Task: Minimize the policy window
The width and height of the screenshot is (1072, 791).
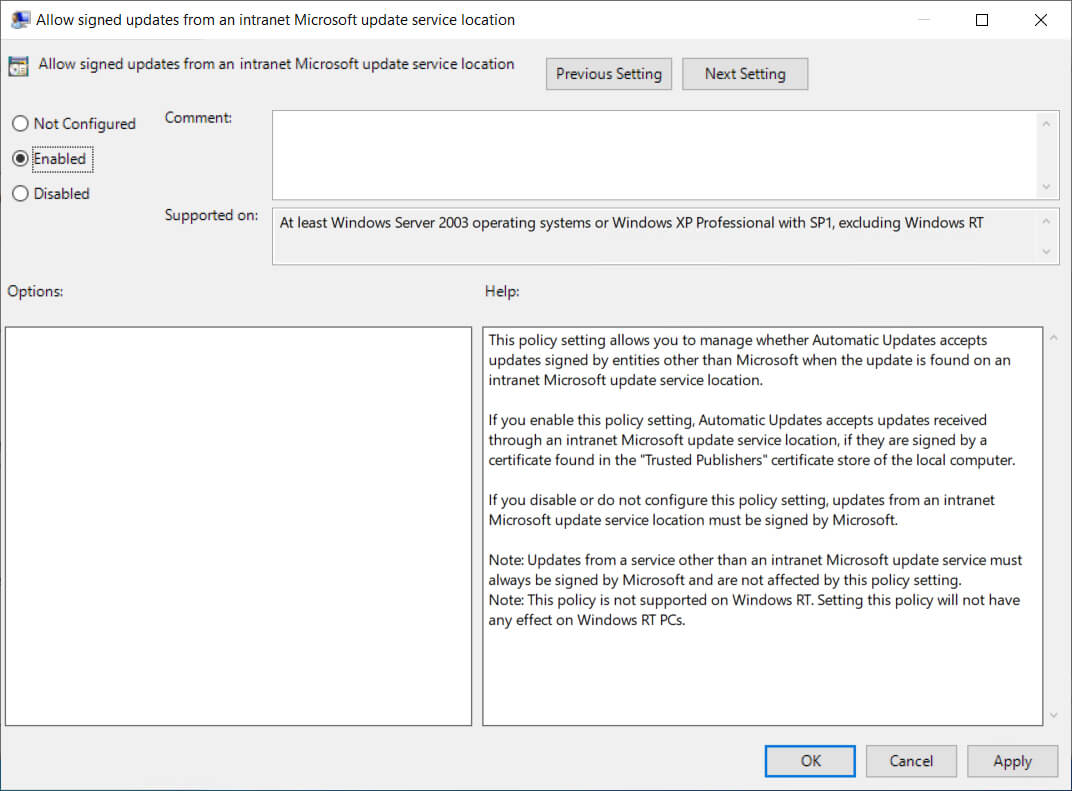Action: tap(924, 20)
